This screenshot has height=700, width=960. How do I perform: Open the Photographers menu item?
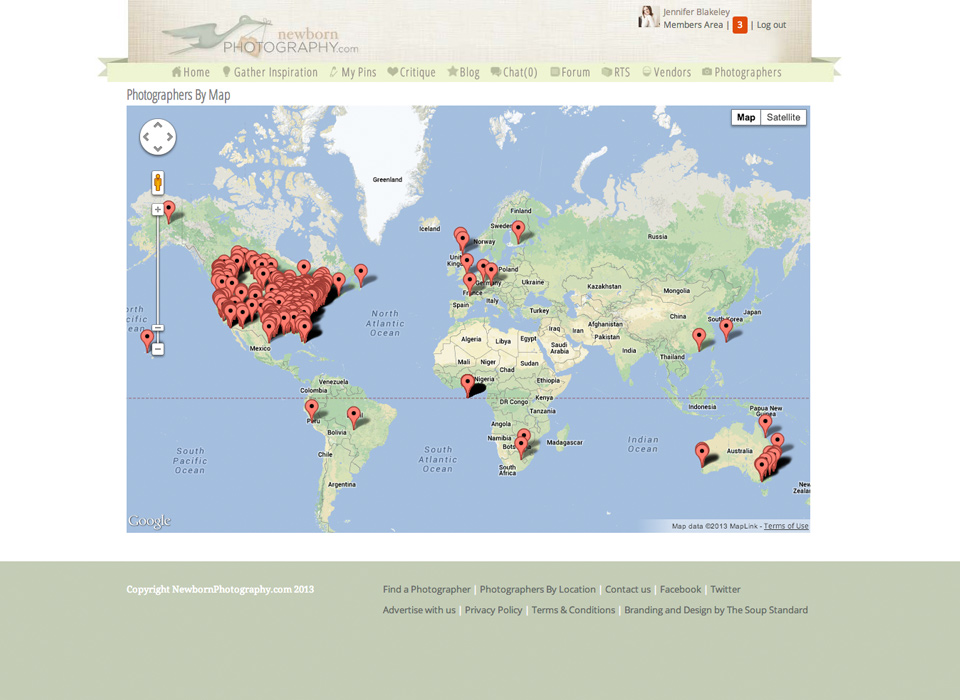pos(741,72)
